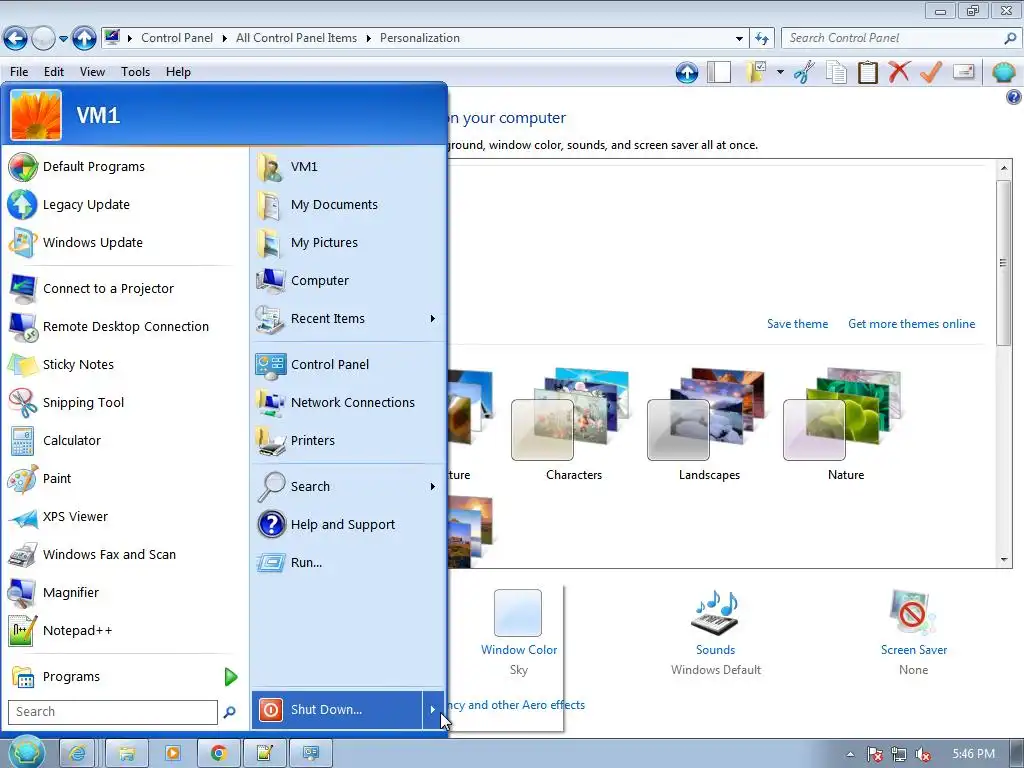Expand the All Control Panel Items breadcrumb arrow
Image resolution: width=1024 pixels, height=768 pixels.
(368, 39)
